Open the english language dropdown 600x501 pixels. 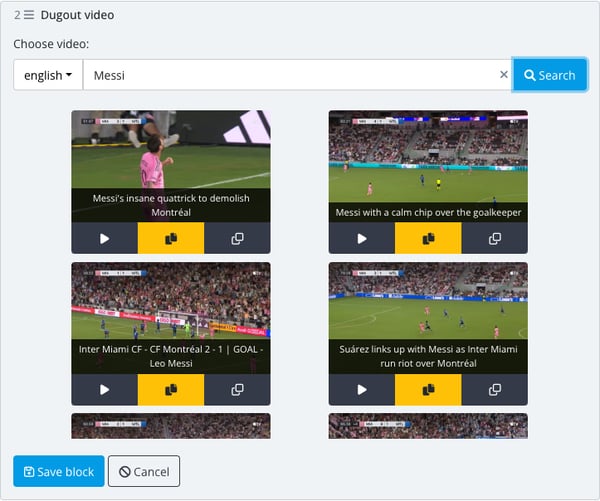(48, 75)
